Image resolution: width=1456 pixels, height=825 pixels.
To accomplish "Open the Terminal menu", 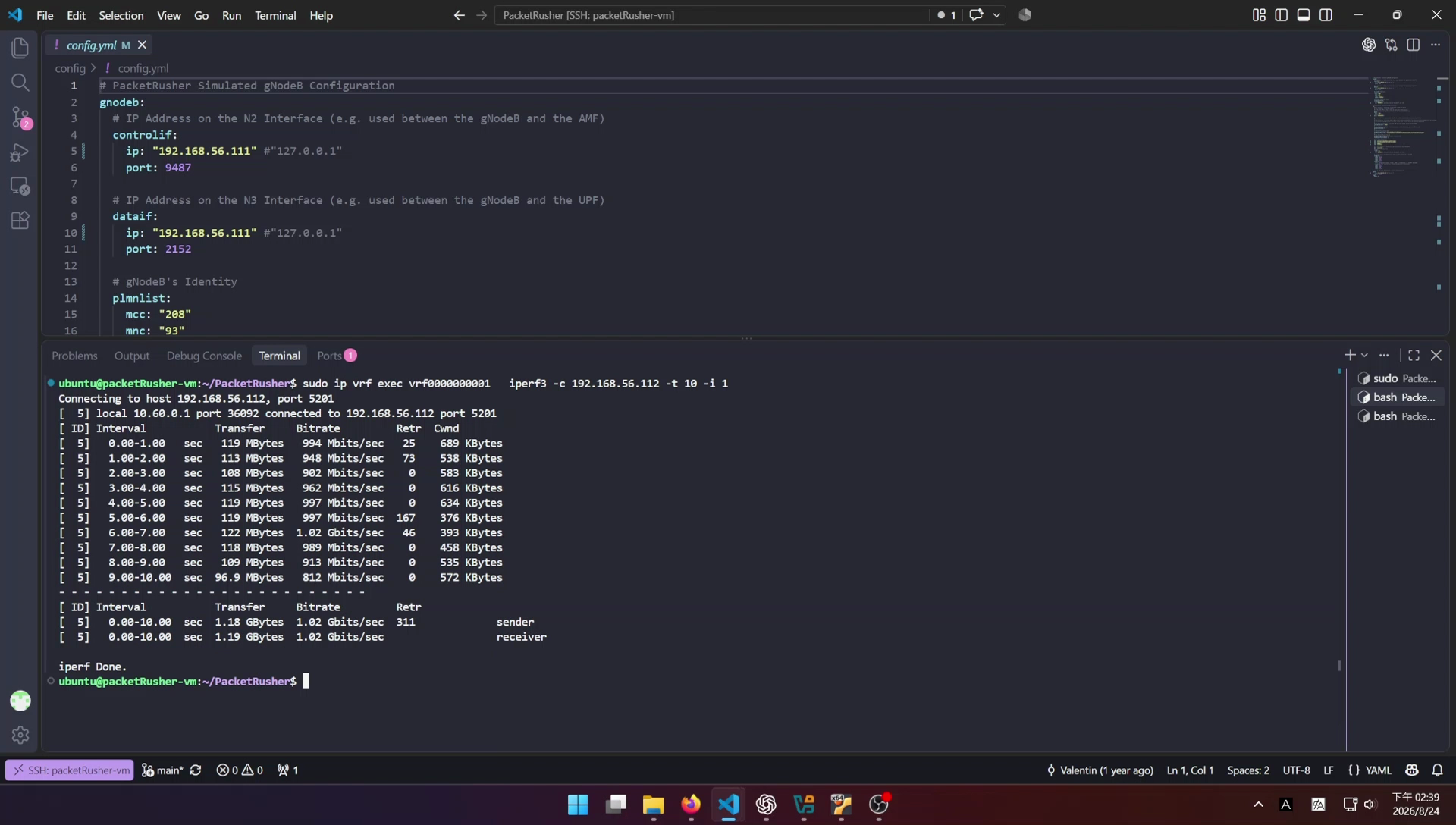I will pos(275,15).
